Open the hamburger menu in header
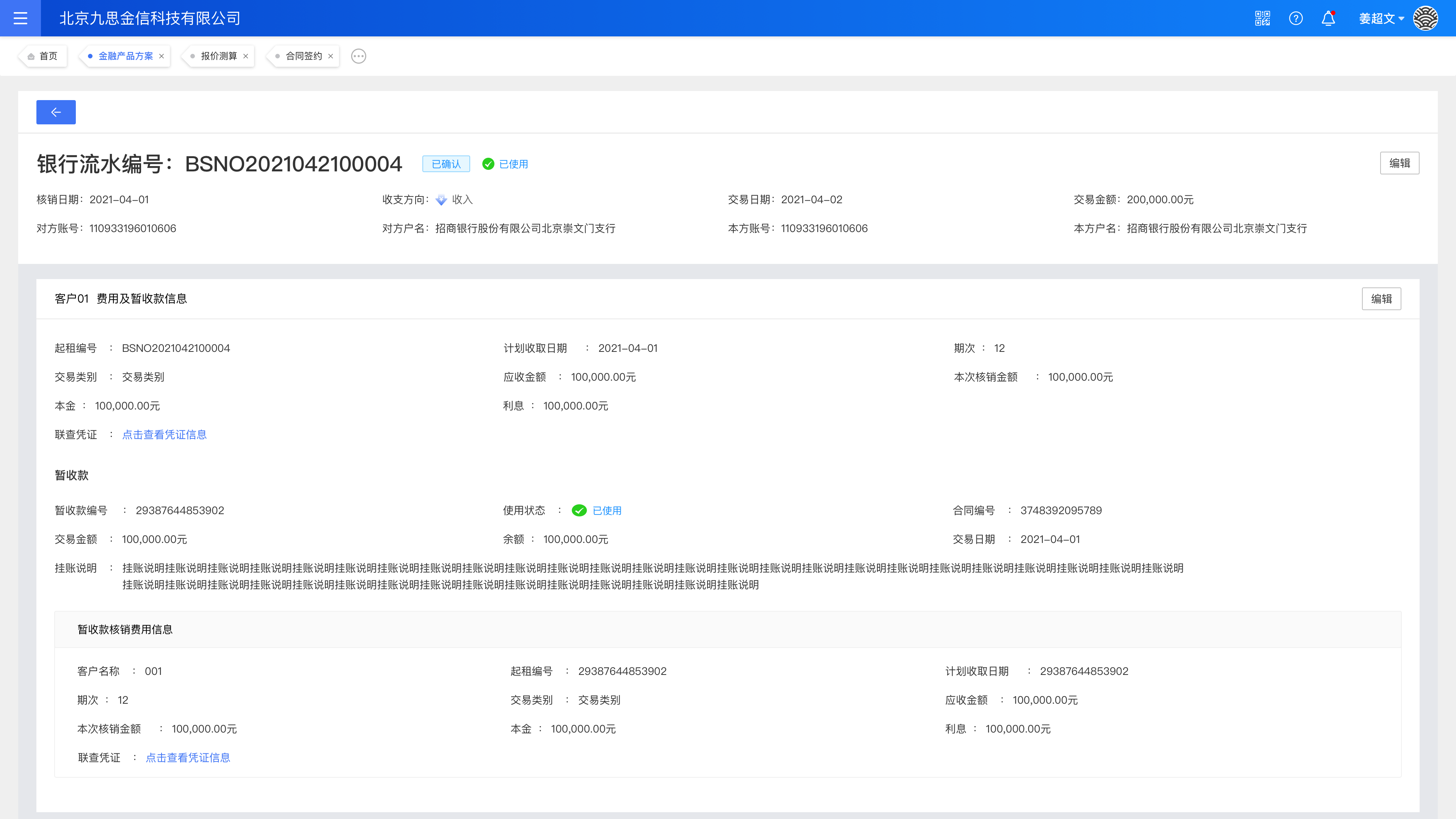1456x819 pixels. (20, 18)
